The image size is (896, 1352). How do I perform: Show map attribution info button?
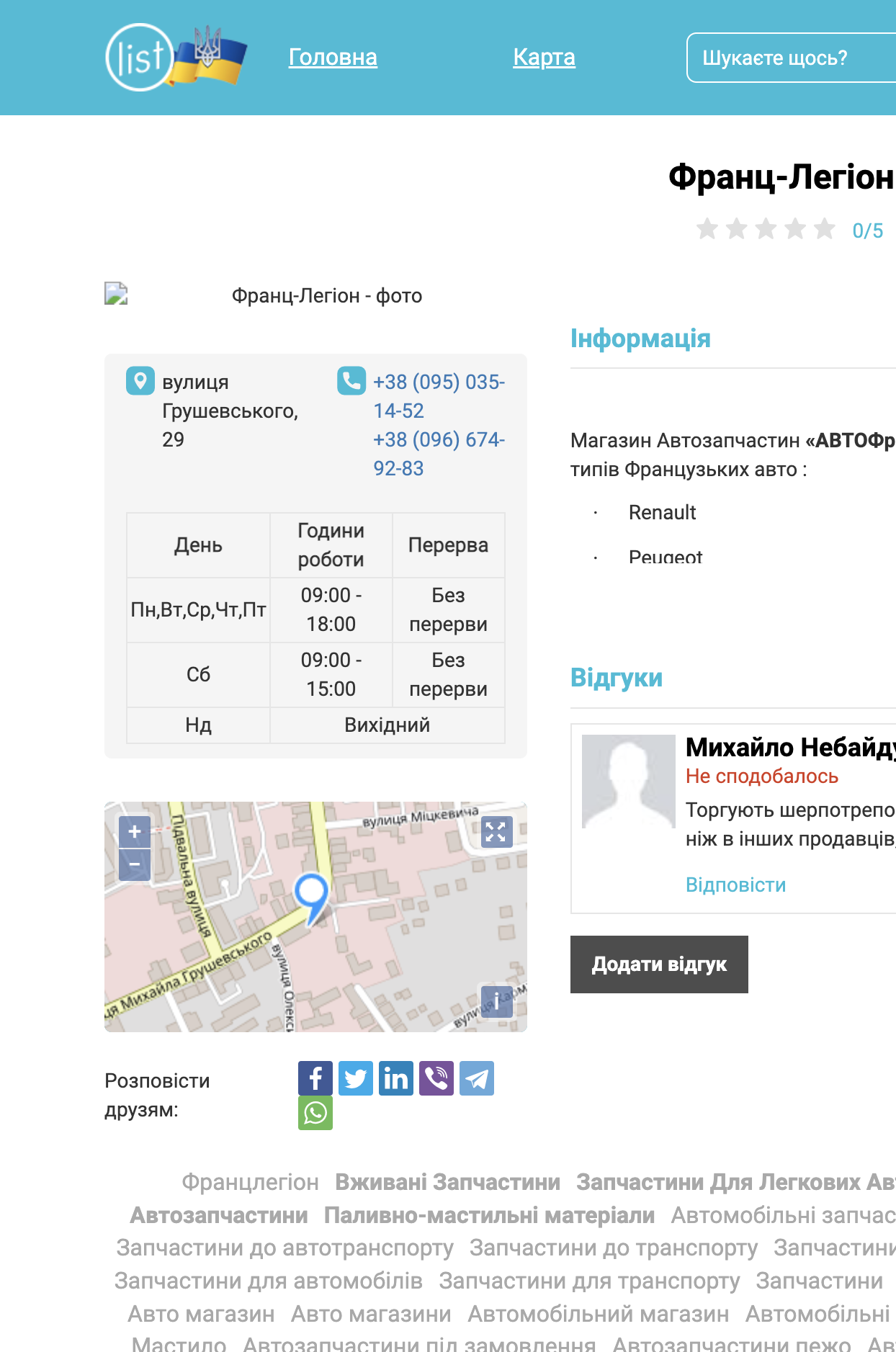(496, 1001)
